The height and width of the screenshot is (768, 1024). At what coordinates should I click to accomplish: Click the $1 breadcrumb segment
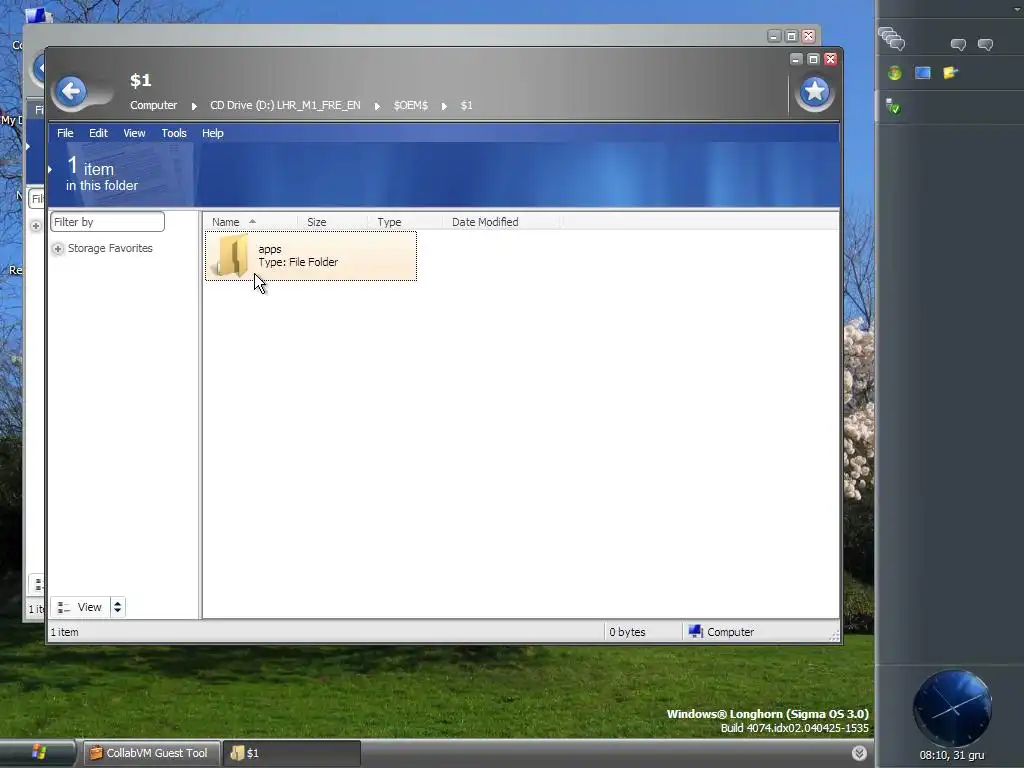[x=466, y=105]
